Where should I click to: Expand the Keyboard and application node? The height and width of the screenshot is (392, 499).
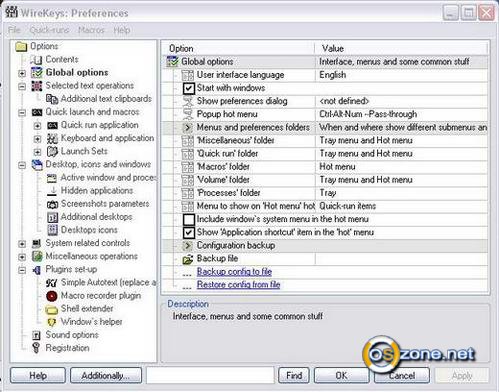pyautogui.click(x=37, y=139)
